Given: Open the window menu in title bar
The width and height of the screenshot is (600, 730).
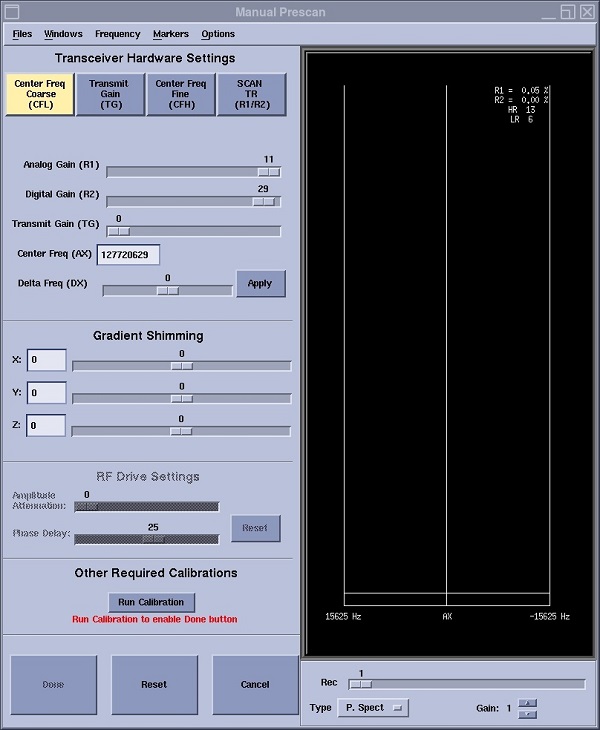Looking at the screenshot, I should [x=12, y=12].
